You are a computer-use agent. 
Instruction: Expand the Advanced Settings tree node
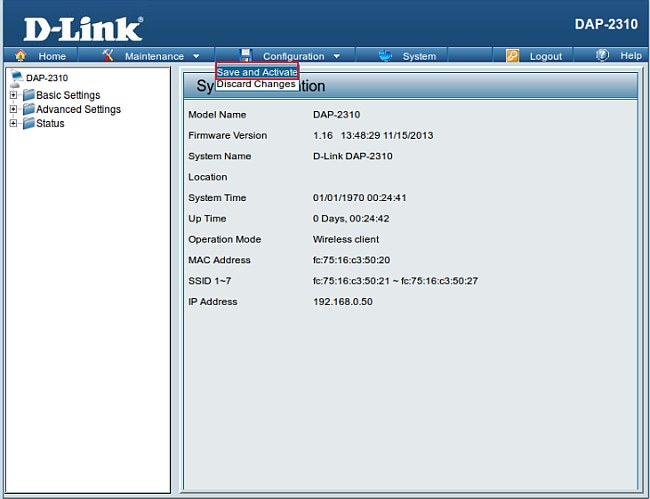click(13, 110)
